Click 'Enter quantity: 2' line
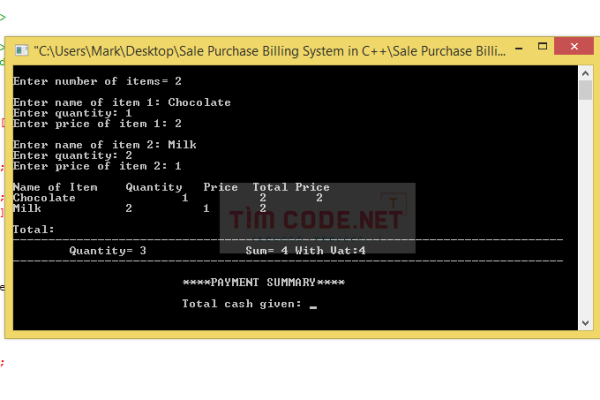Image resolution: width=600 pixels, height=400 pixels. coord(72,155)
